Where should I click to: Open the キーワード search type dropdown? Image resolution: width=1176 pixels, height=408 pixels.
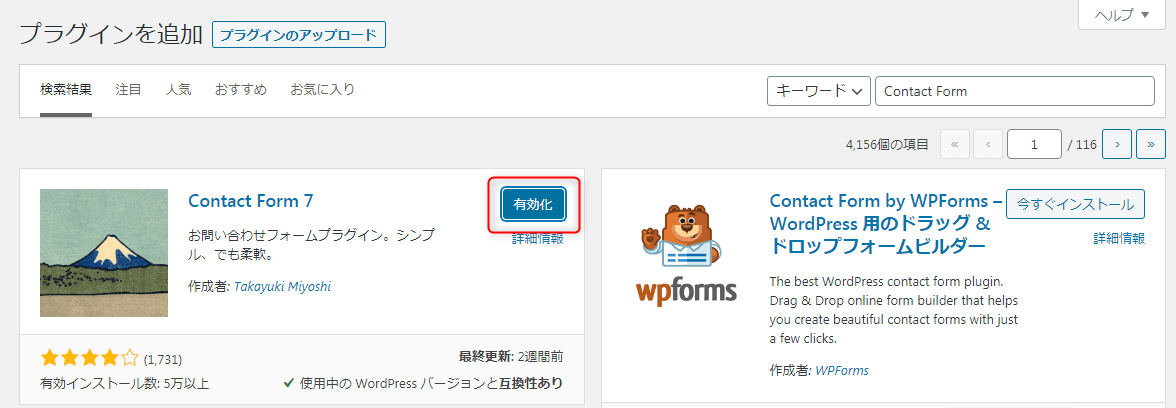tap(818, 91)
